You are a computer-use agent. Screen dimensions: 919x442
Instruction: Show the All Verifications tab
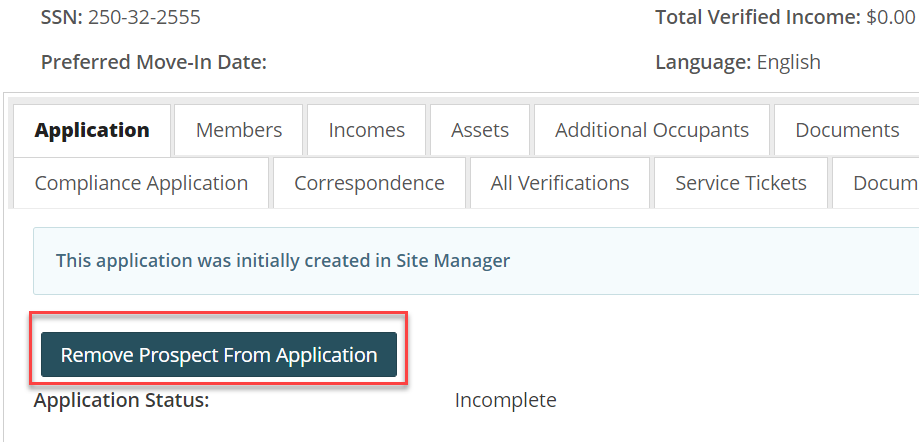point(559,183)
